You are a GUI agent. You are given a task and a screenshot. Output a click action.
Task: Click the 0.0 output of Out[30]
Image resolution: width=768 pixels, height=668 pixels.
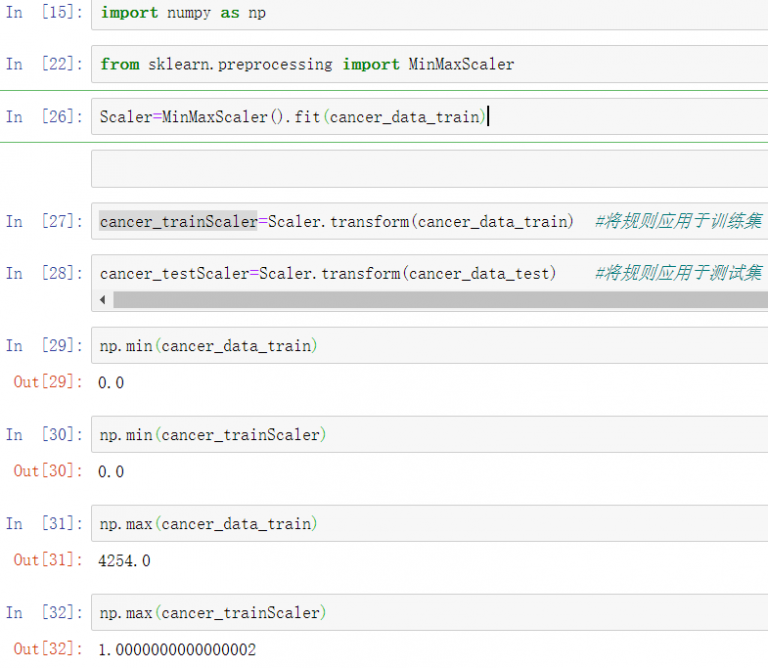click(x=111, y=471)
